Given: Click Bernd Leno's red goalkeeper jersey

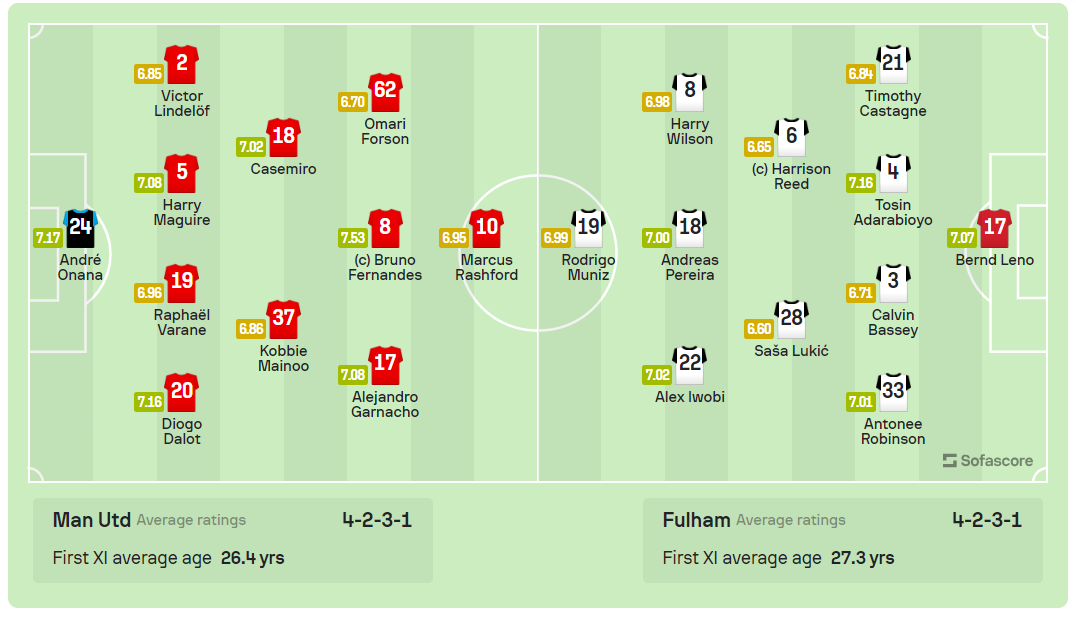Looking at the screenshot, I should tap(994, 228).
